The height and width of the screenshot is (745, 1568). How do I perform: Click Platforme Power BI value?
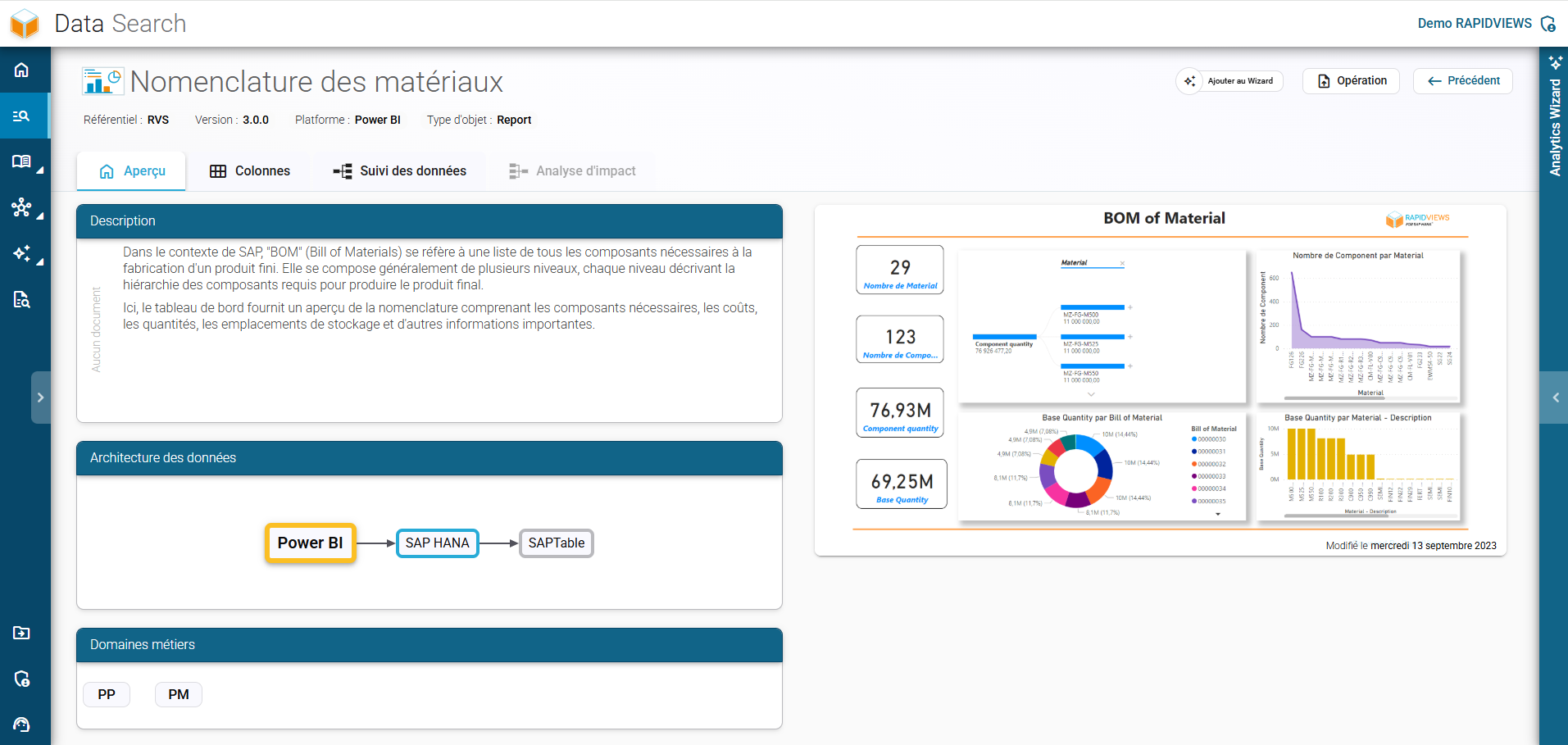tap(378, 120)
